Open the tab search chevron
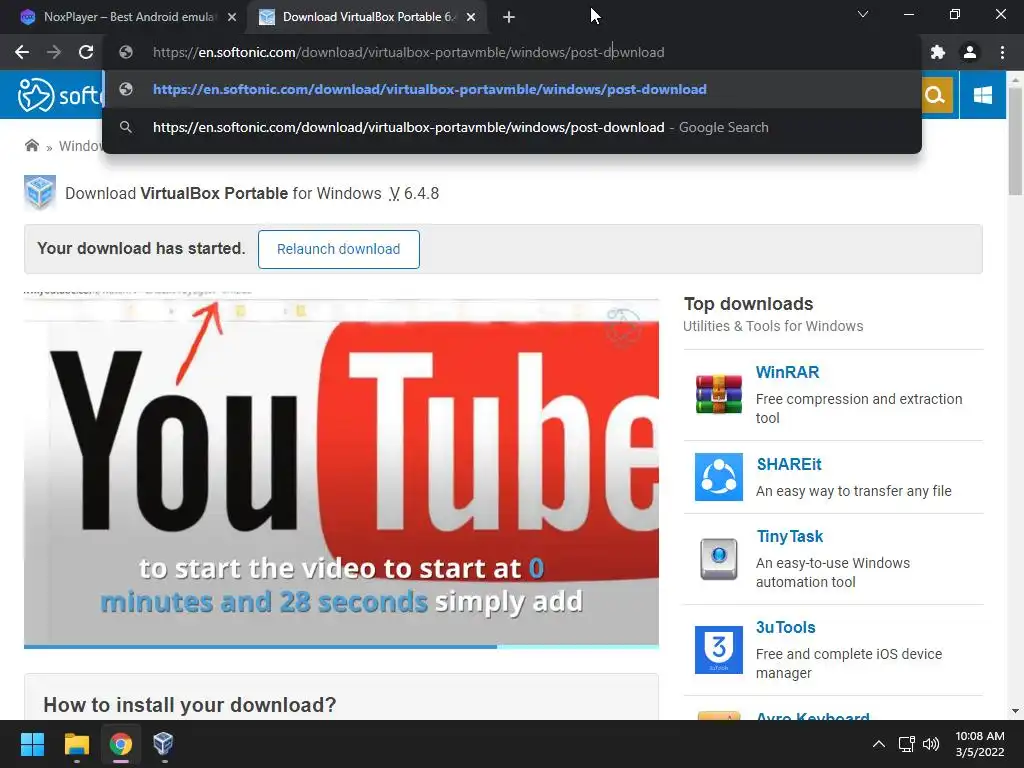Image resolution: width=1024 pixels, height=768 pixels. coord(863,14)
